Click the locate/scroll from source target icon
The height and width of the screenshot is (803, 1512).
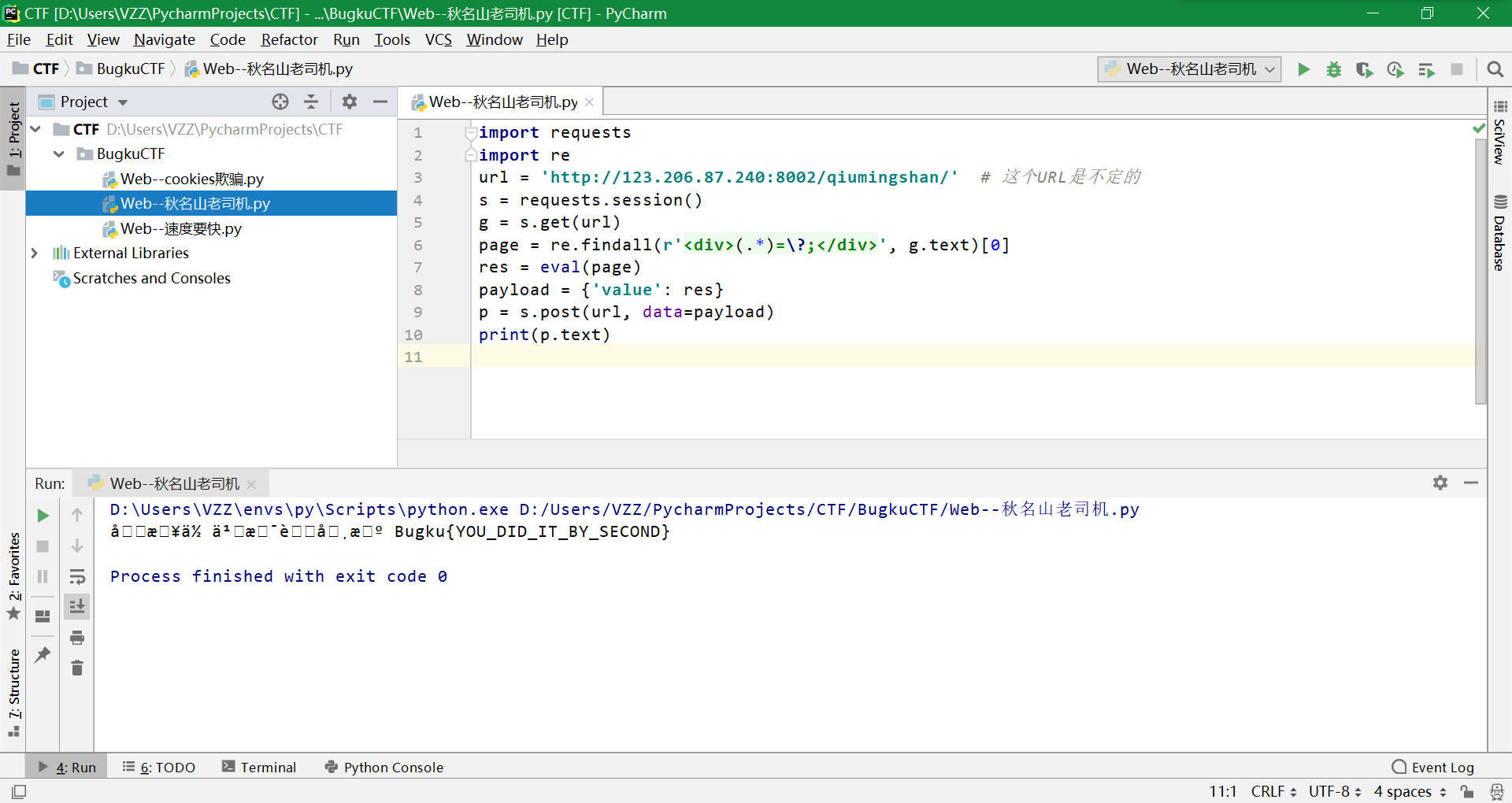pos(280,102)
